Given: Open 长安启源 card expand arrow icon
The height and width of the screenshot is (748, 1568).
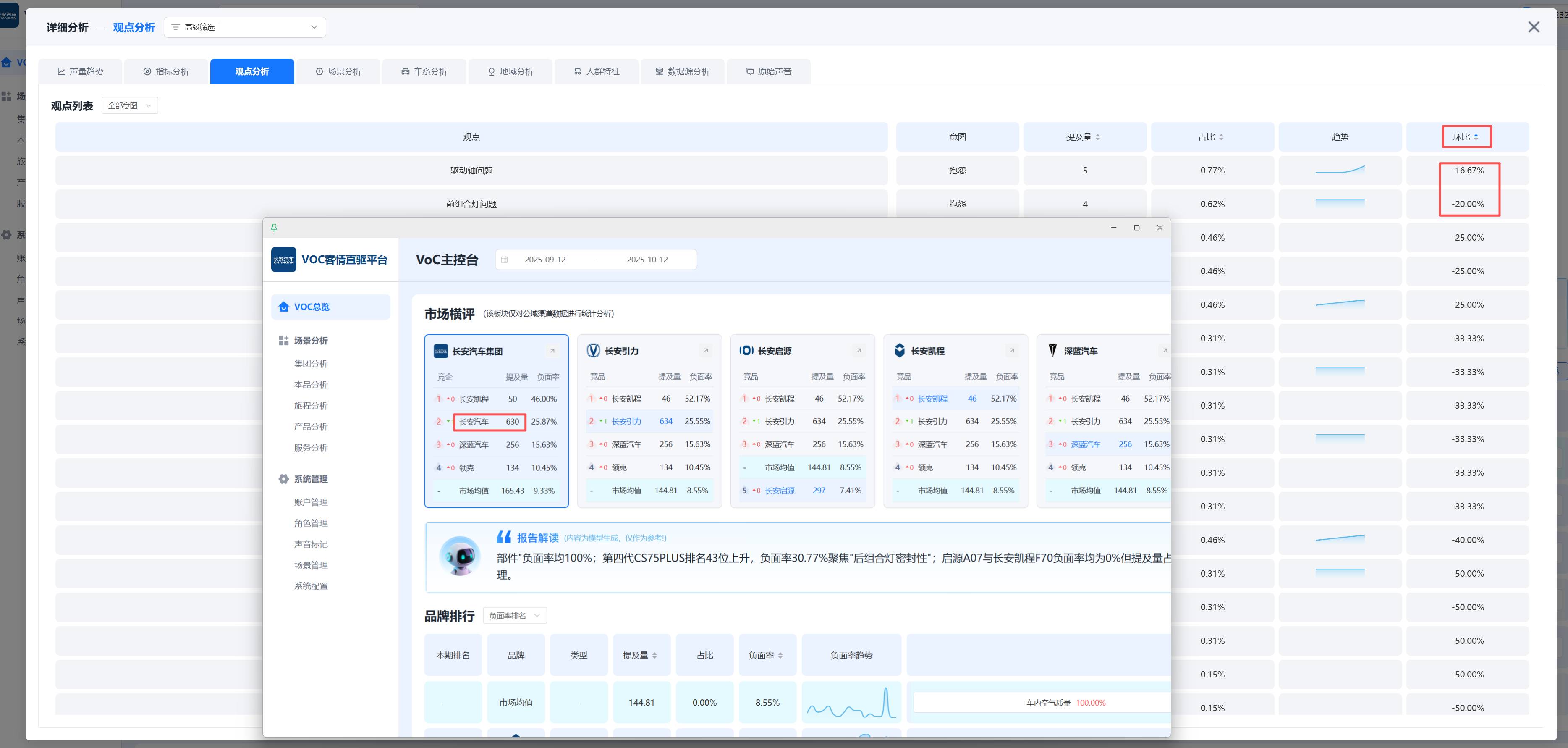Looking at the screenshot, I should click(x=859, y=351).
